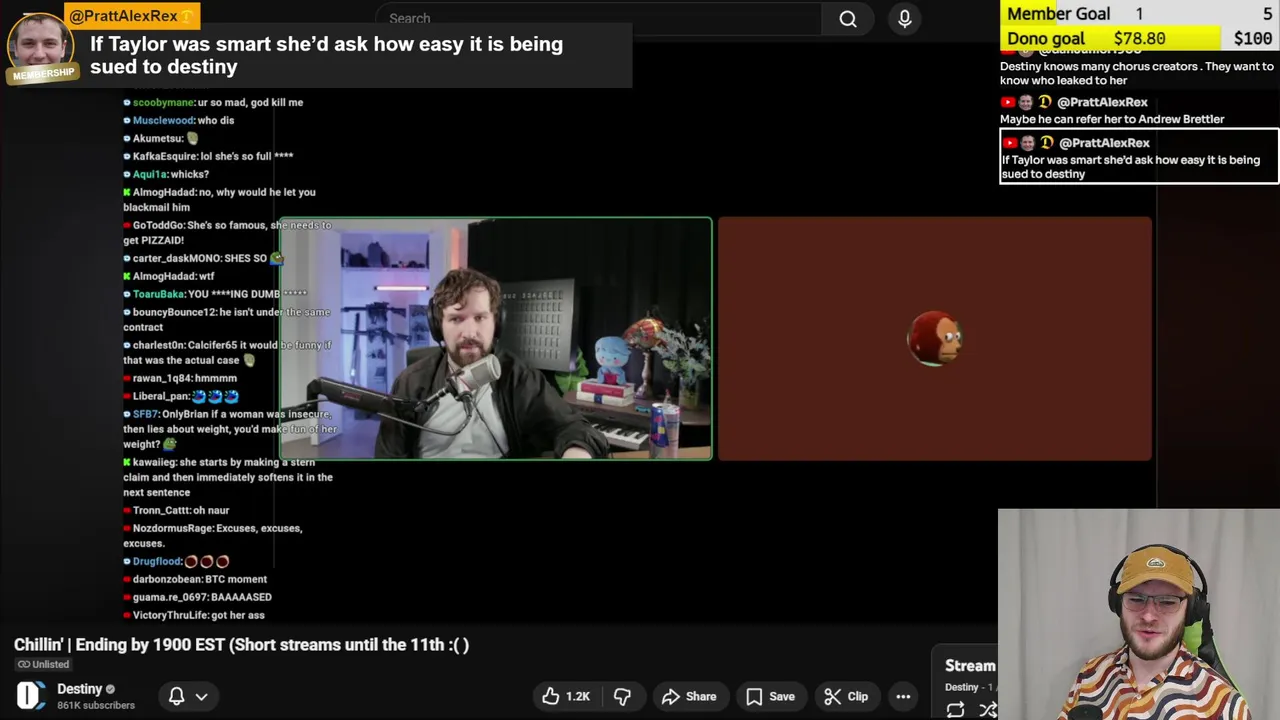1280x720 pixels.
Task: Click chat message 'rawan_1q84: hmmmm'
Action: (x=180, y=378)
